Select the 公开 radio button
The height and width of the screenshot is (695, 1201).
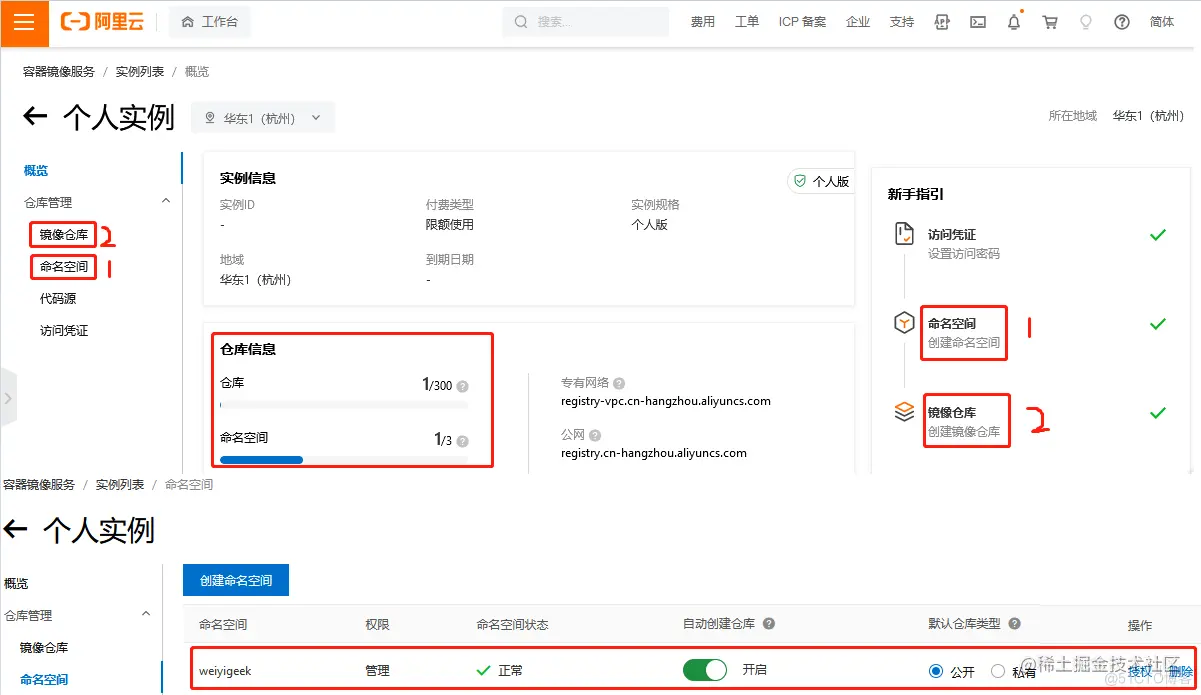point(935,670)
